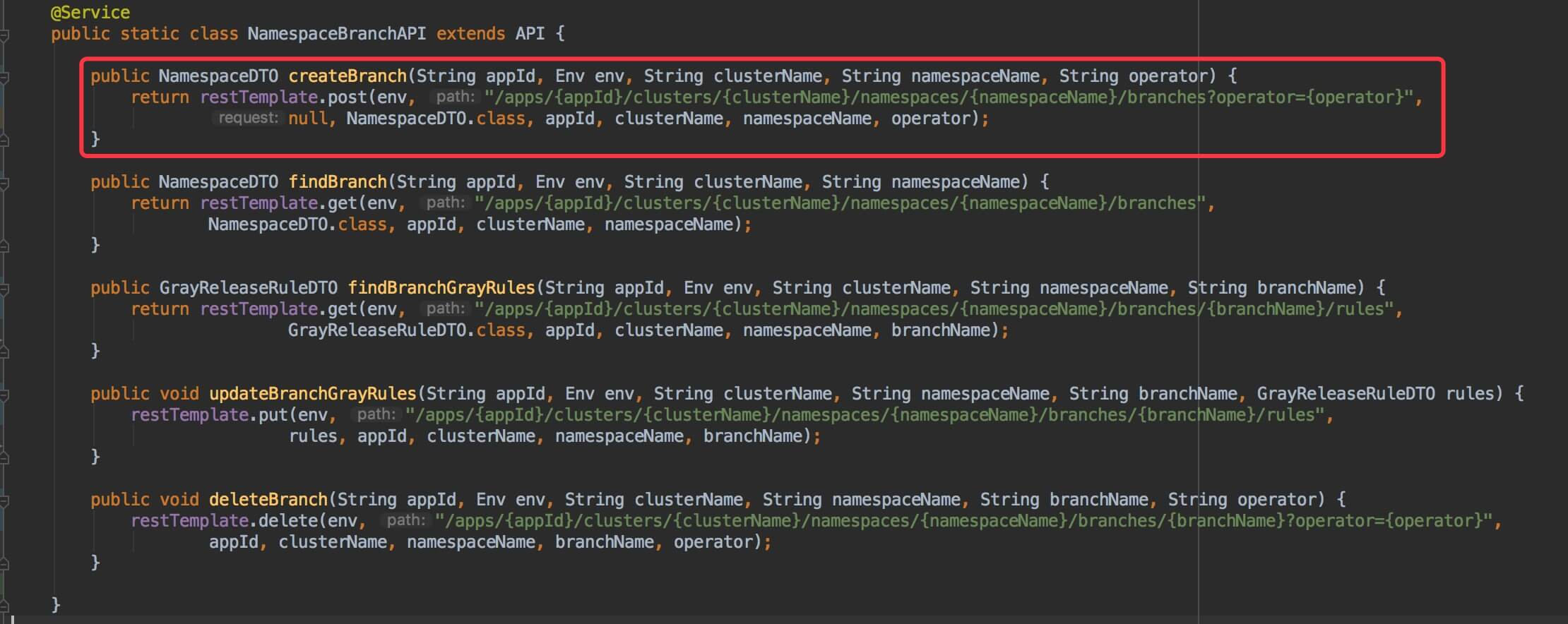This screenshot has height=624, width=1568.
Task: Click fold end marker of deleteBranch method
Action: pyautogui.click(x=4, y=563)
